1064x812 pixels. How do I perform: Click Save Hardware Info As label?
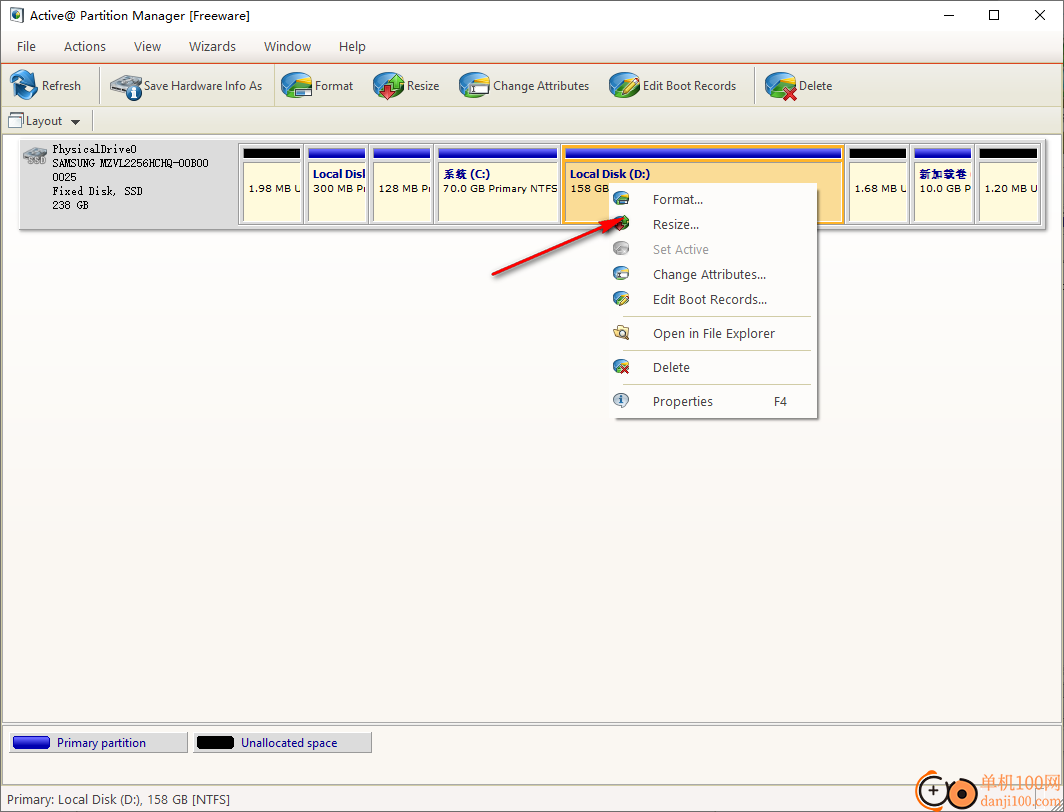(x=203, y=86)
